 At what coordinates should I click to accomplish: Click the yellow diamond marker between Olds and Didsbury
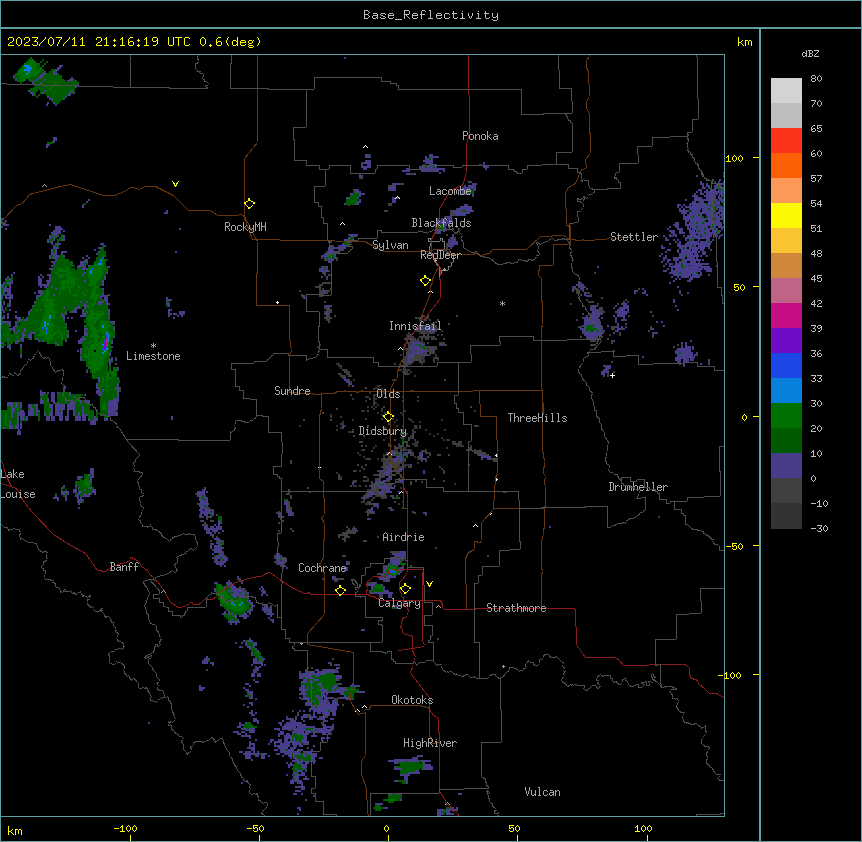388,417
